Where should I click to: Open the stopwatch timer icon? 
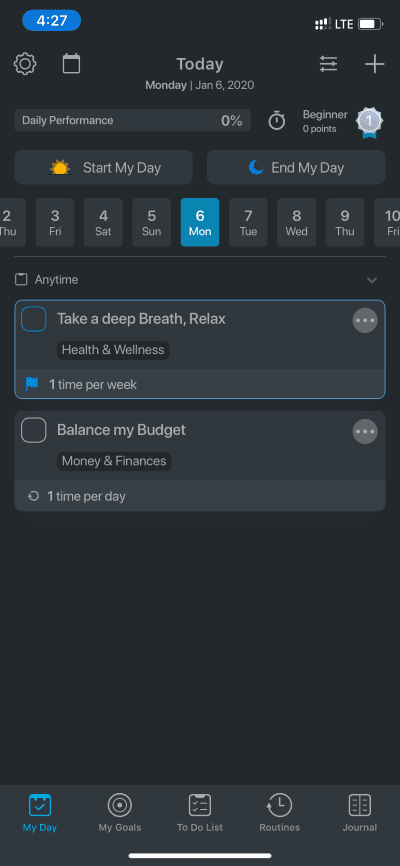click(277, 120)
